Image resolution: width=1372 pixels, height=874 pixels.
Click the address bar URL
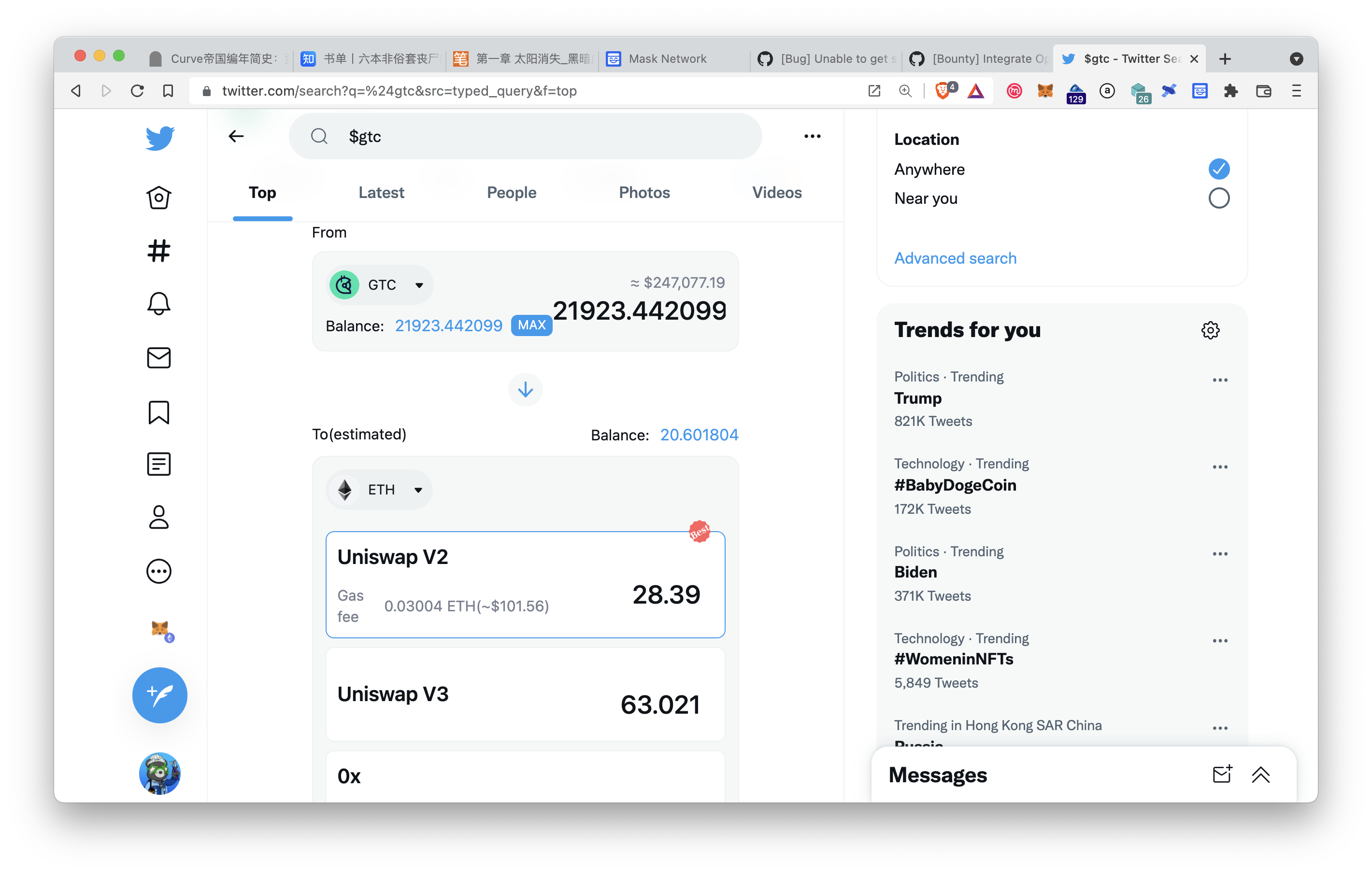[399, 90]
